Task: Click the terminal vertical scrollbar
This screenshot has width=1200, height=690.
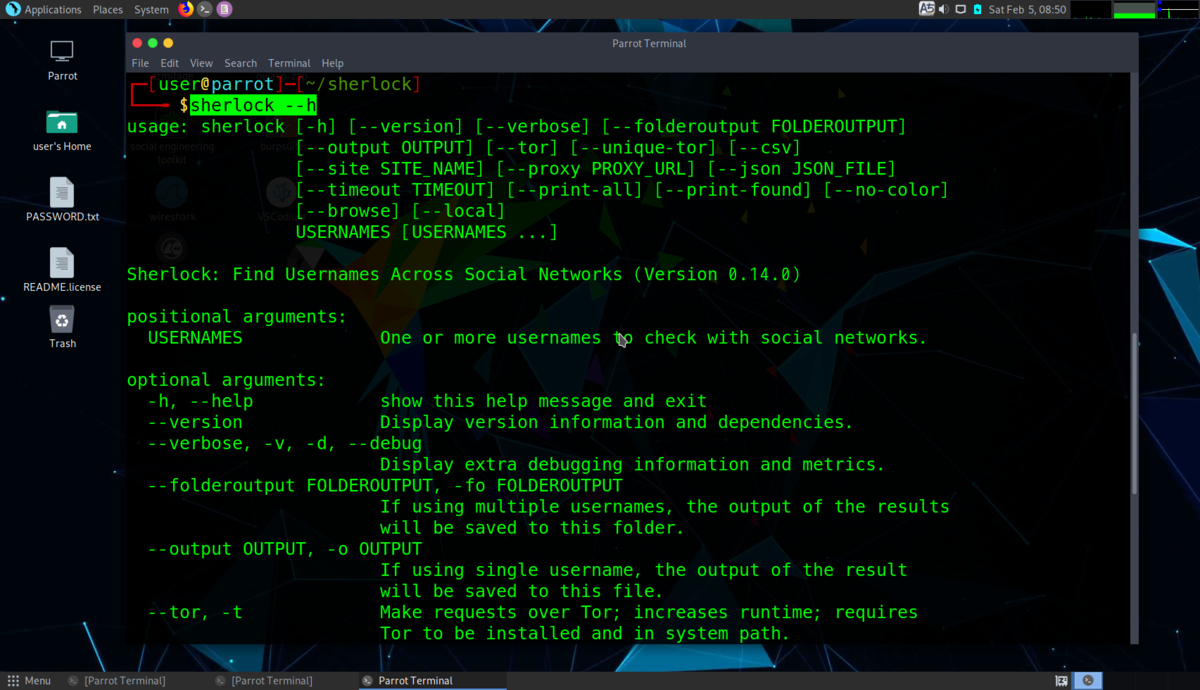Action: 1133,413
